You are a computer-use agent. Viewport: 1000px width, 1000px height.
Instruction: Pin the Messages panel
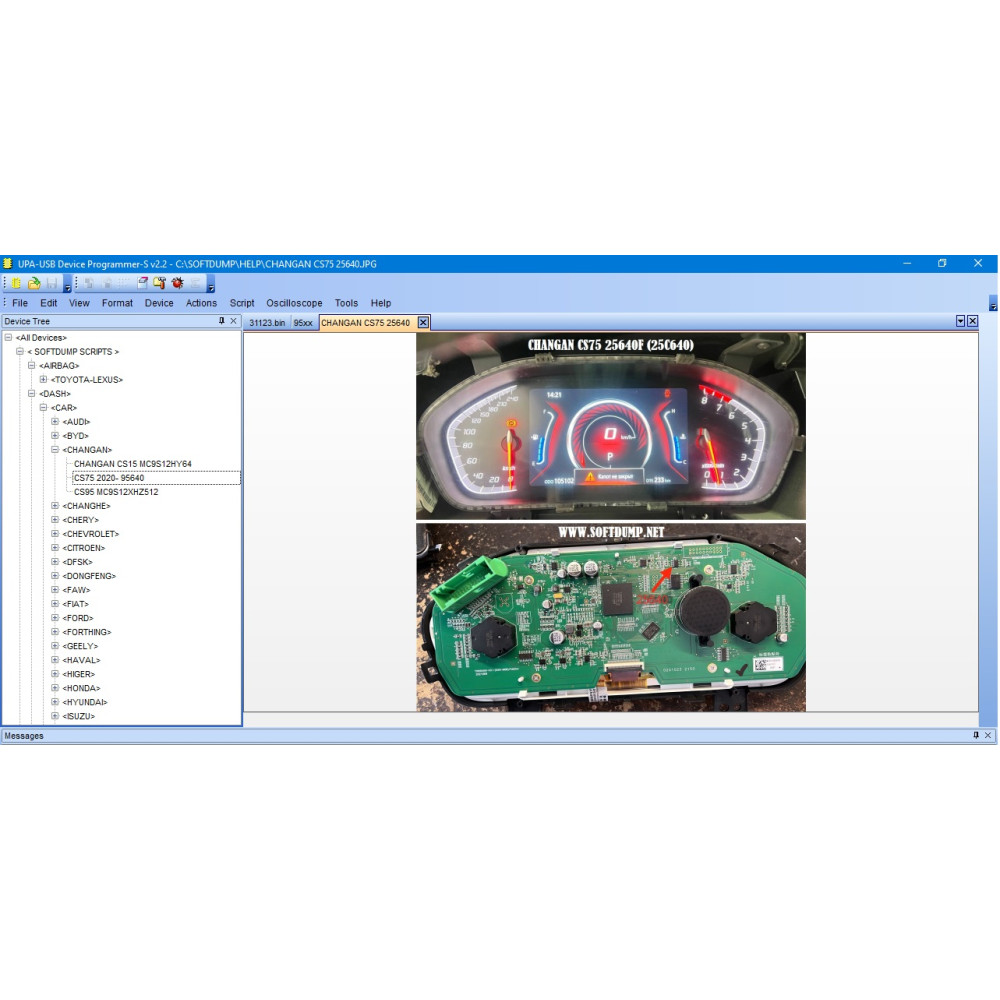[976, 736]
